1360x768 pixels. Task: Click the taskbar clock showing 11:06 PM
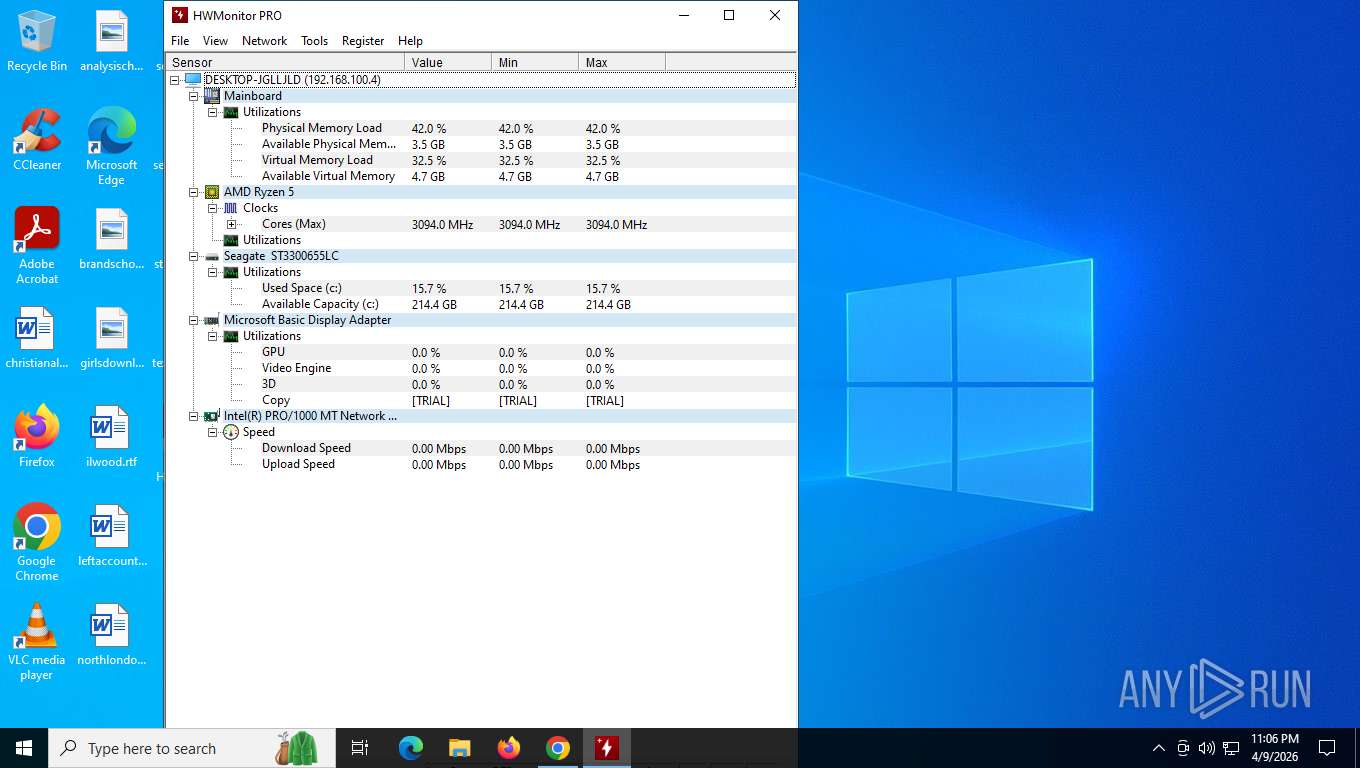[1274, 748]
